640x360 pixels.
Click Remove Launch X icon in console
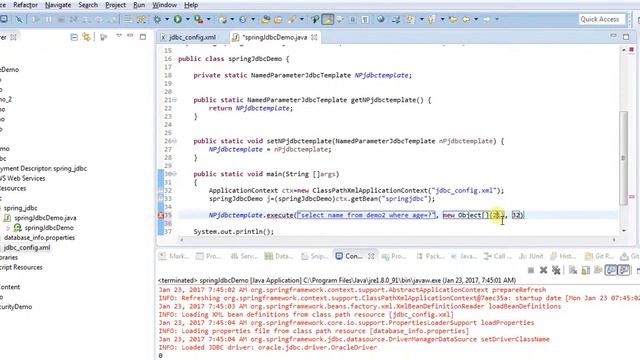[x=543, y=270]
